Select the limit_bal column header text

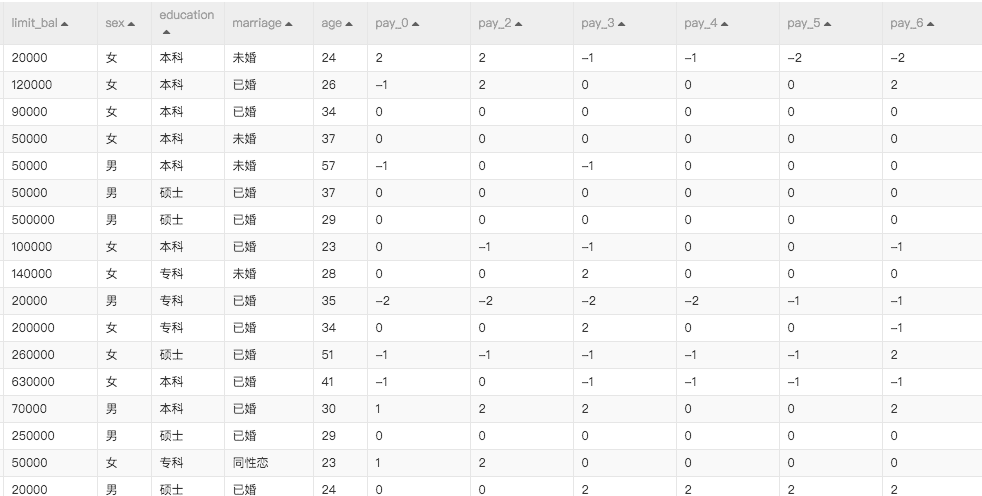pos(35,23)
